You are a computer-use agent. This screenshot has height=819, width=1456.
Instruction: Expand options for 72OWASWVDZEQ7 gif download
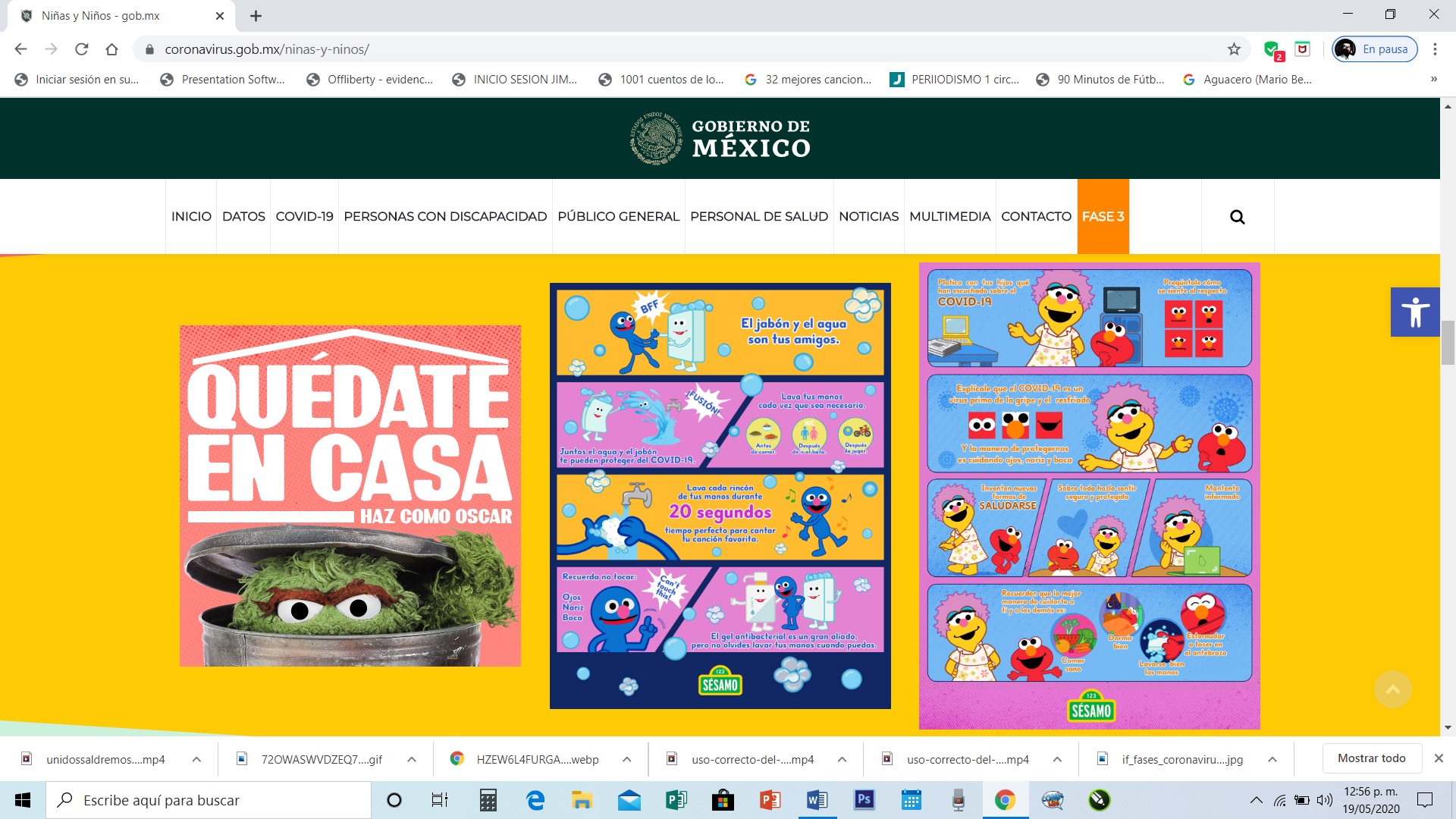(412, 759)
